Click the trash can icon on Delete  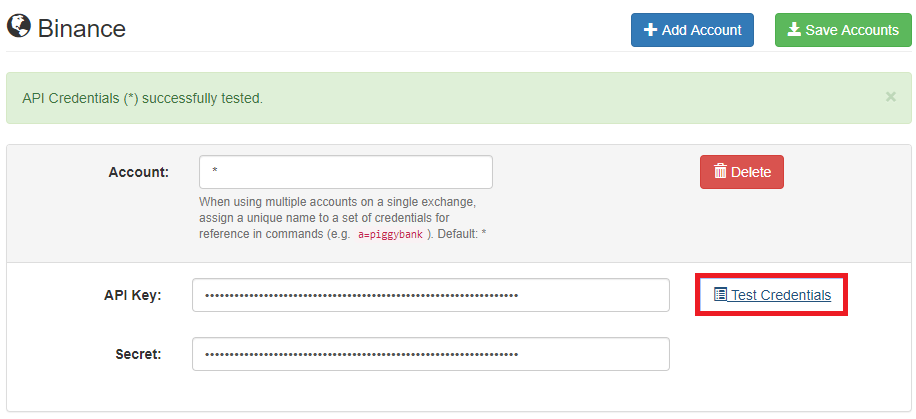pos(720,172)
